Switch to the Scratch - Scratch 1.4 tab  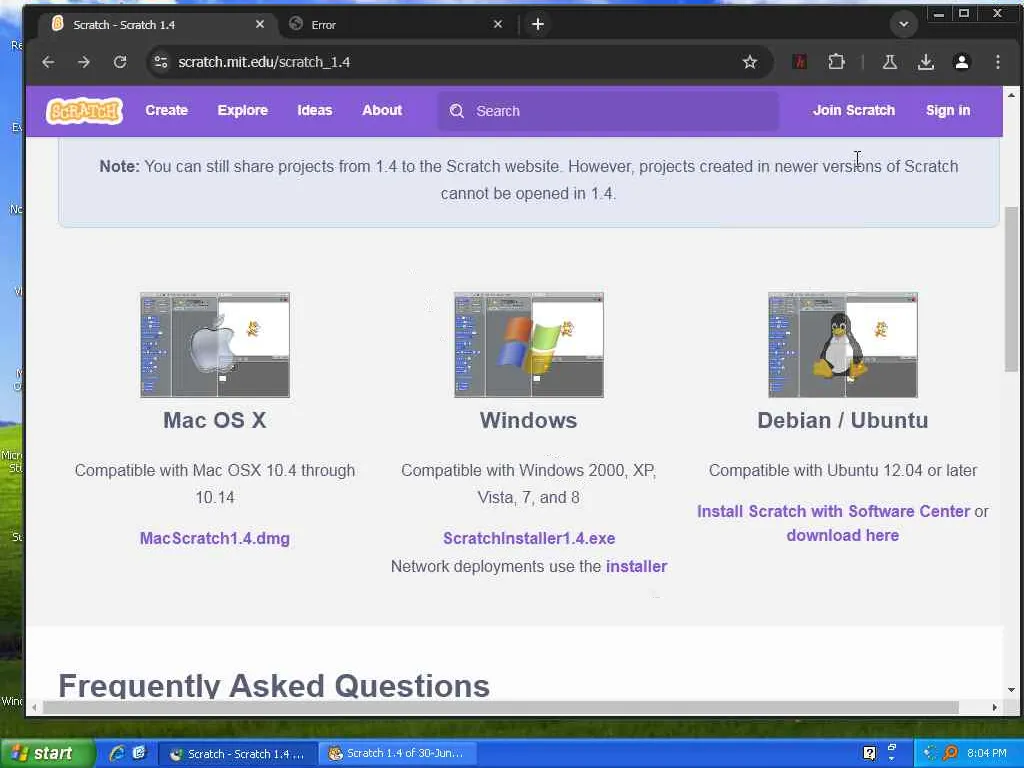click(157, 25)
